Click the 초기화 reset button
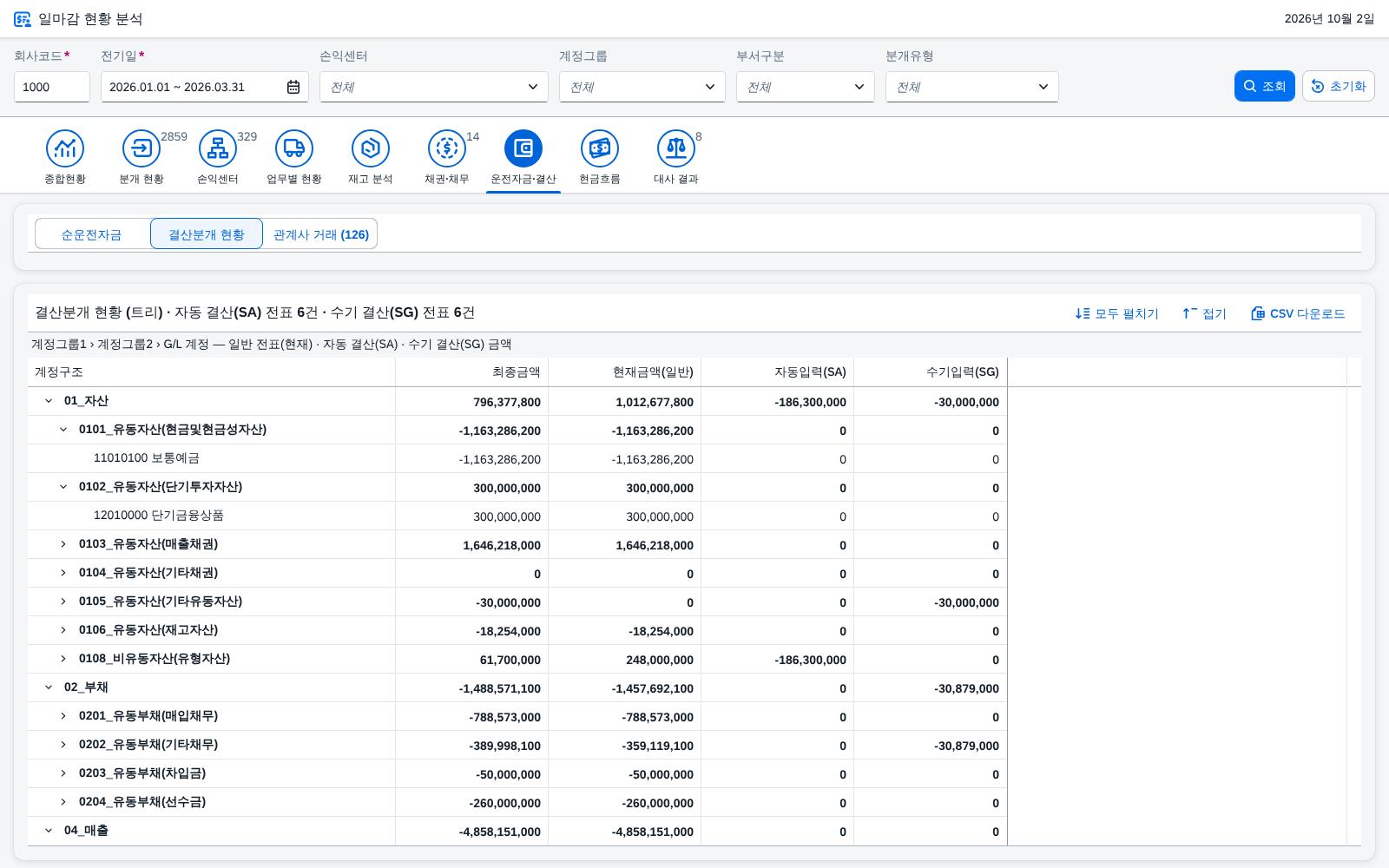This screenshot has height=868, width=1389. pos(1339,86)
